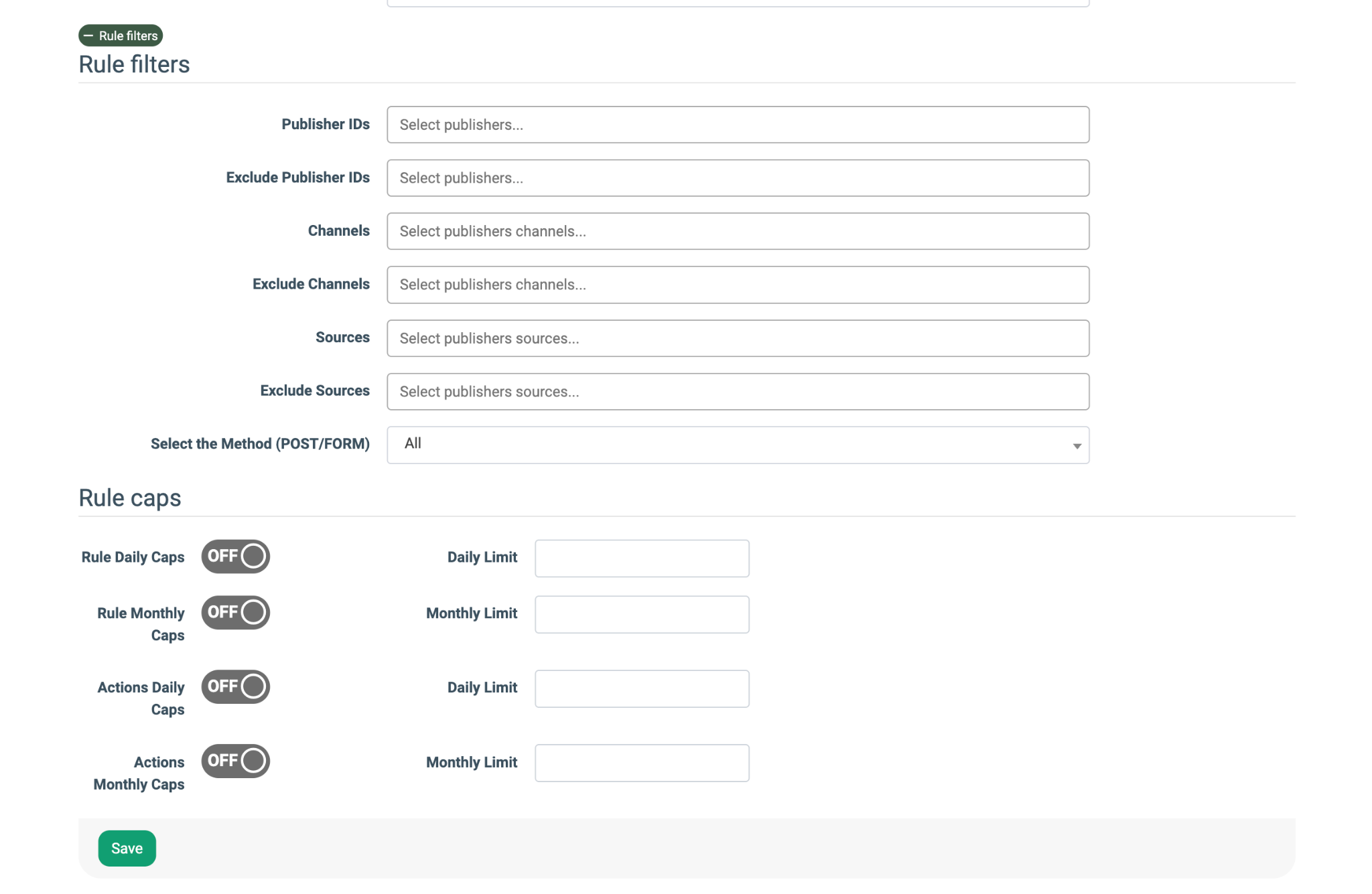This screenshot has height=894, width=1372.
Task: Focus the Actions Daily Limit input
Action: 641,689
